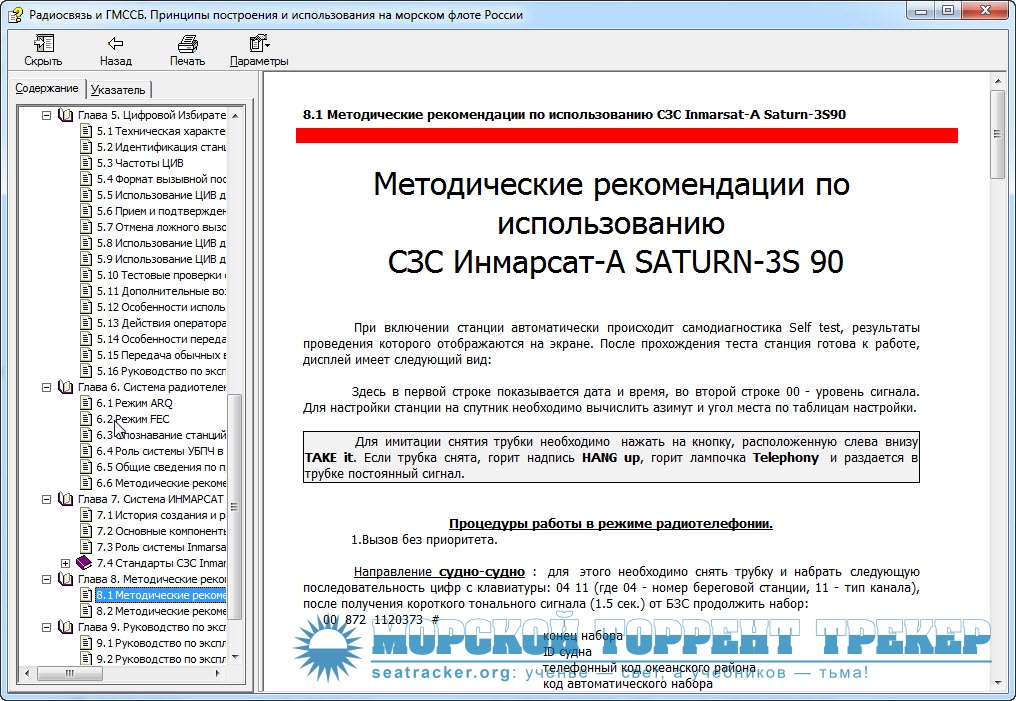Collapse the Глава 6 tree node

[x=47, y=387]
